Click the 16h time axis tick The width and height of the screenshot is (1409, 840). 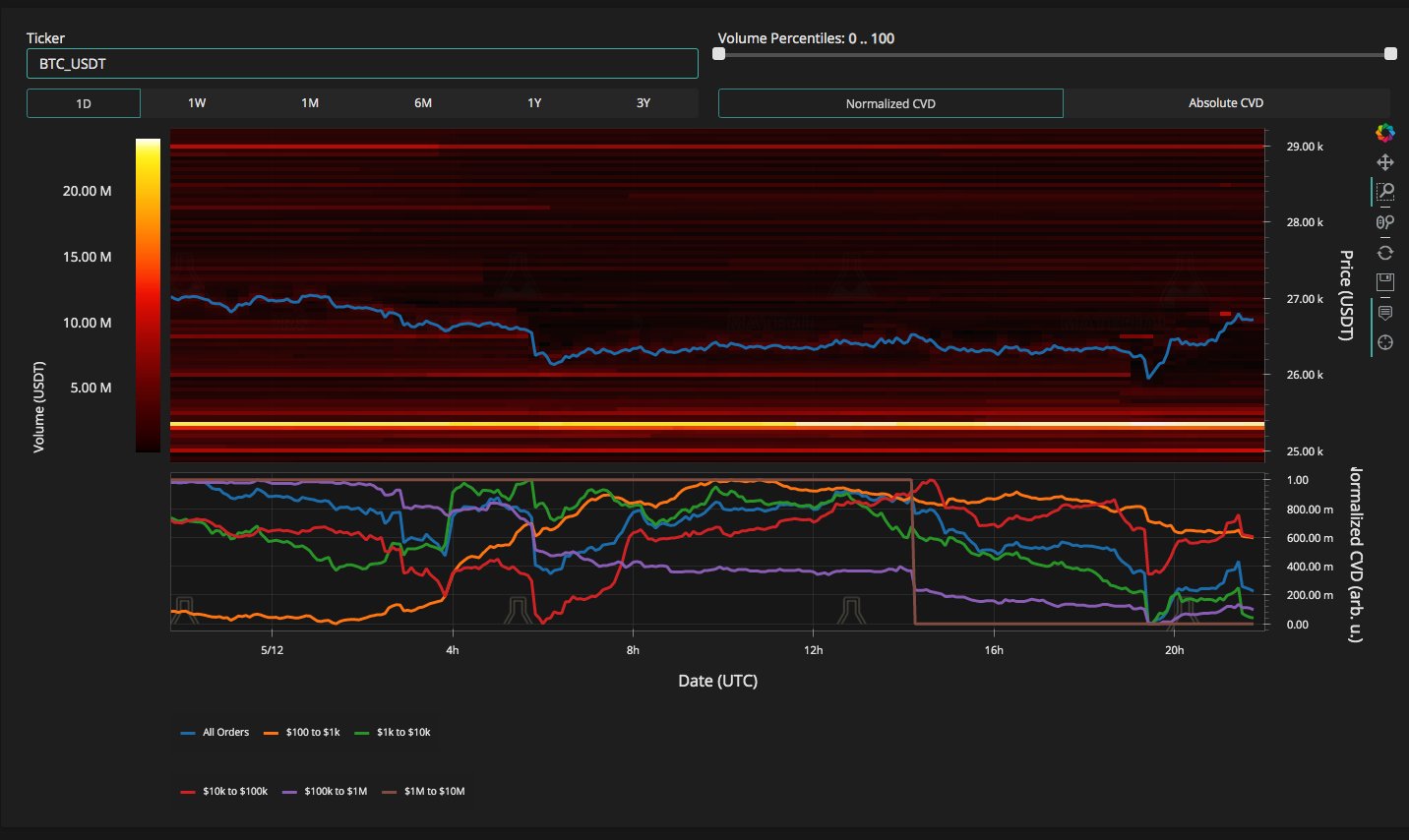click(x=994, y=650)
